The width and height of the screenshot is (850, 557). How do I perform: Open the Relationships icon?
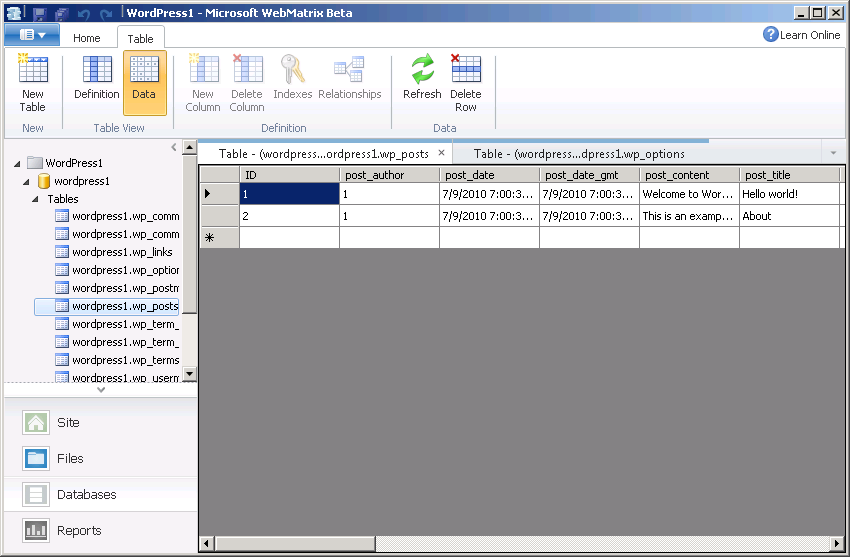pyautogui.click(x=350, y=69)
